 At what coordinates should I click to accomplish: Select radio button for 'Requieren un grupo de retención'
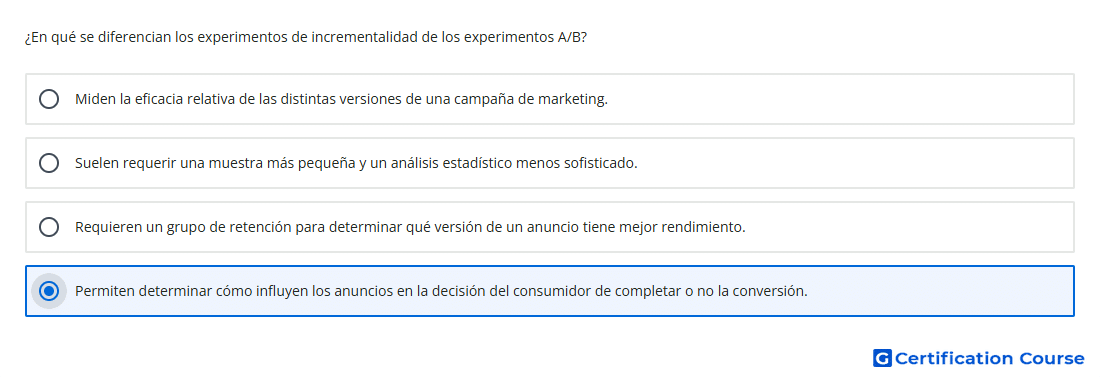coord(49,227)
